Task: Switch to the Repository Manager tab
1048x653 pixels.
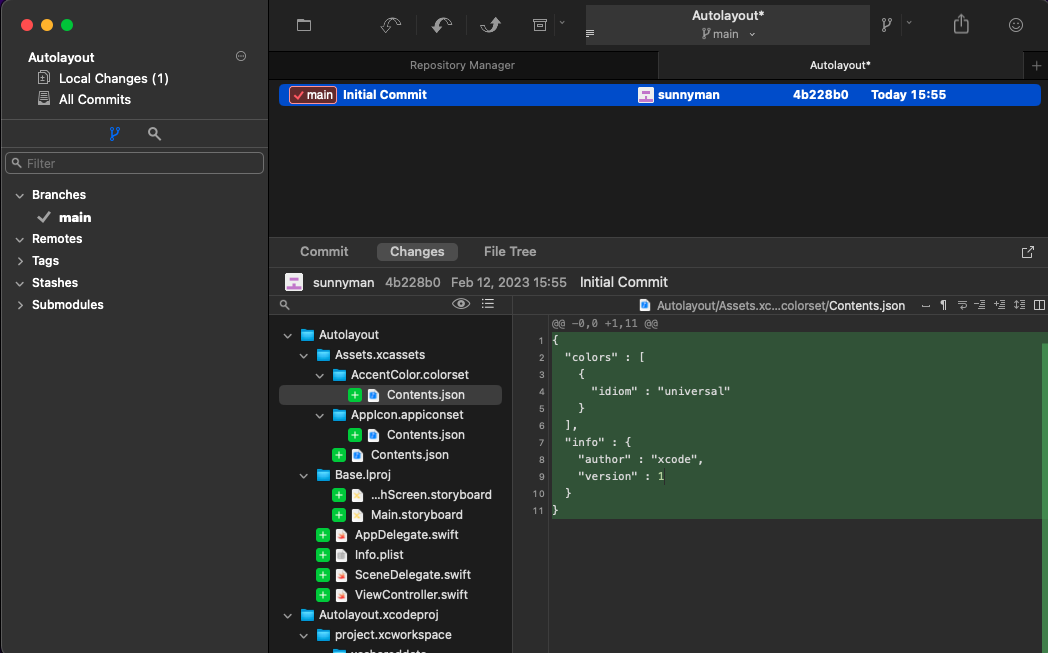Action: pos(462,65)
